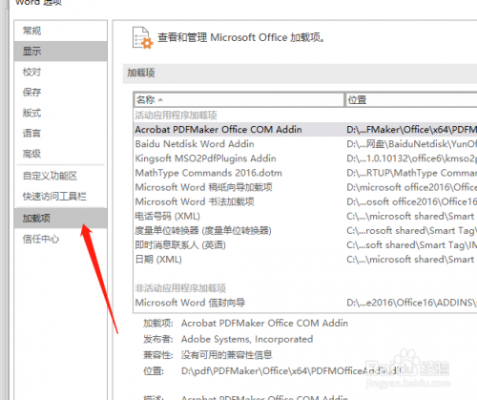The image size is (477, 400).
Task: Sort add-ins by 名称 column header
Action: pyautogui.click(x=239, y=100)
